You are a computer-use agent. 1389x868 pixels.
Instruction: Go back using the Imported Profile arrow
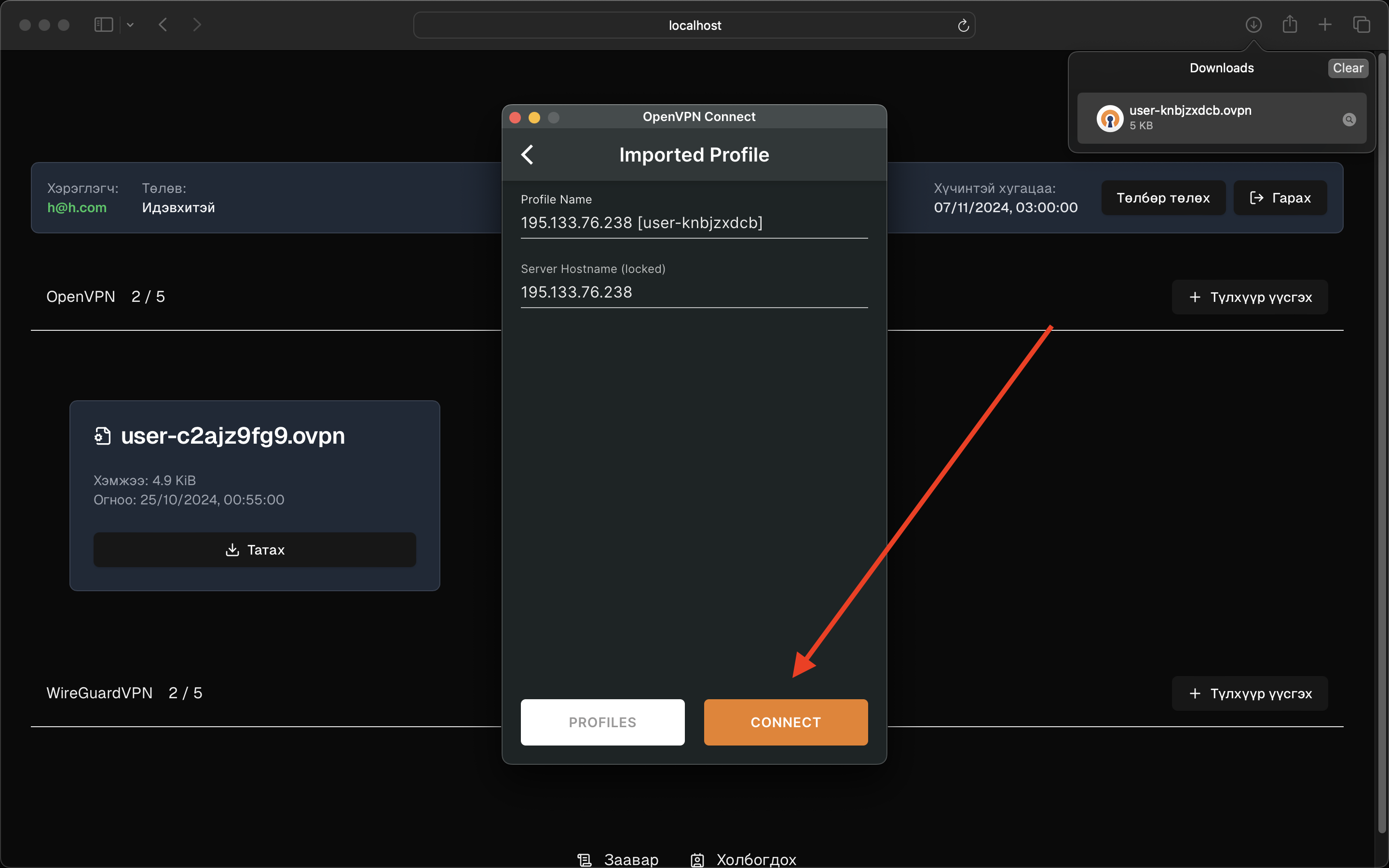(x=528, y=154)
